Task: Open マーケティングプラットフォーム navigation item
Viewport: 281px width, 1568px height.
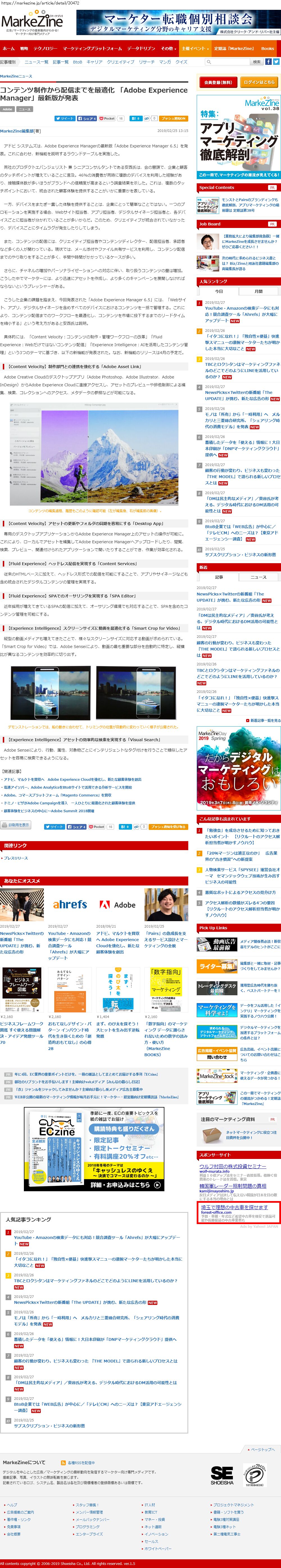Action: click(92, 48)
